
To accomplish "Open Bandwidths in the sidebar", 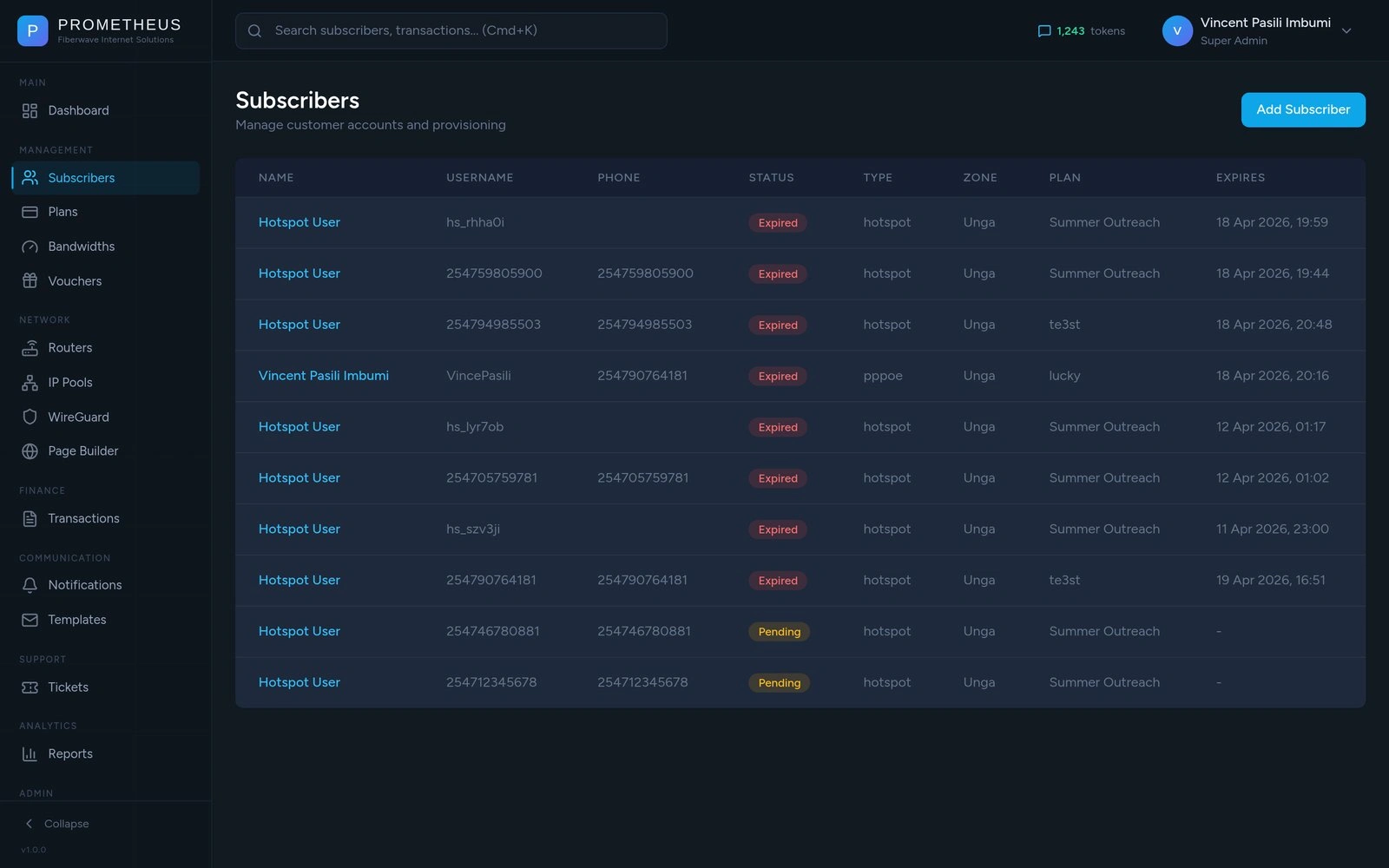I will coord(106,247).
